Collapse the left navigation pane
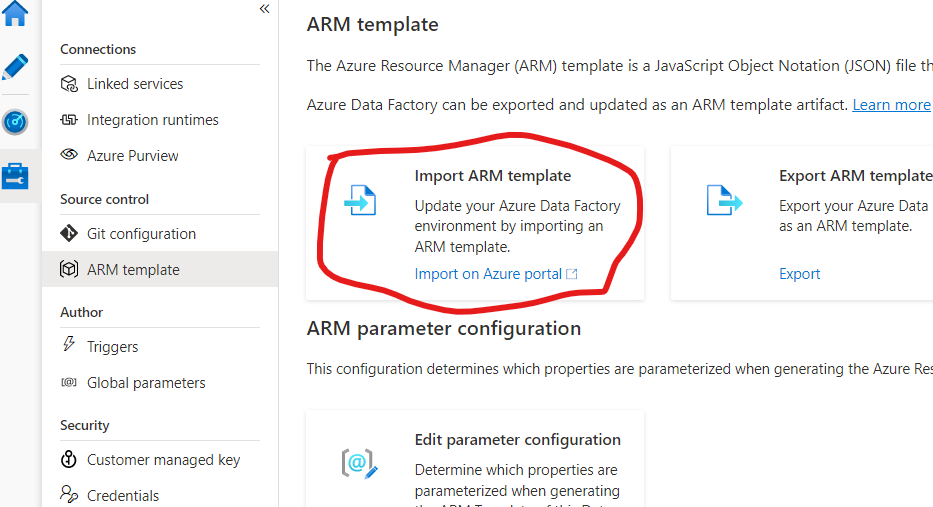This screenshot has height=507, width=933. [264, 9]
